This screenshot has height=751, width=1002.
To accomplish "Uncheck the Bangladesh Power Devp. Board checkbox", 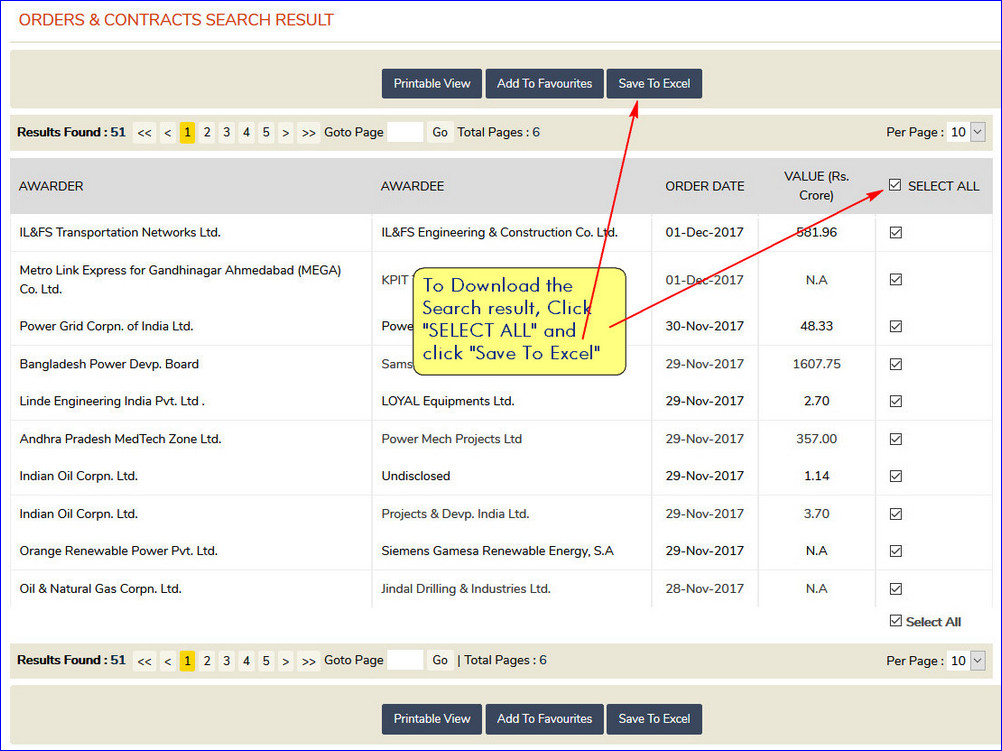I will click(896, 364).
